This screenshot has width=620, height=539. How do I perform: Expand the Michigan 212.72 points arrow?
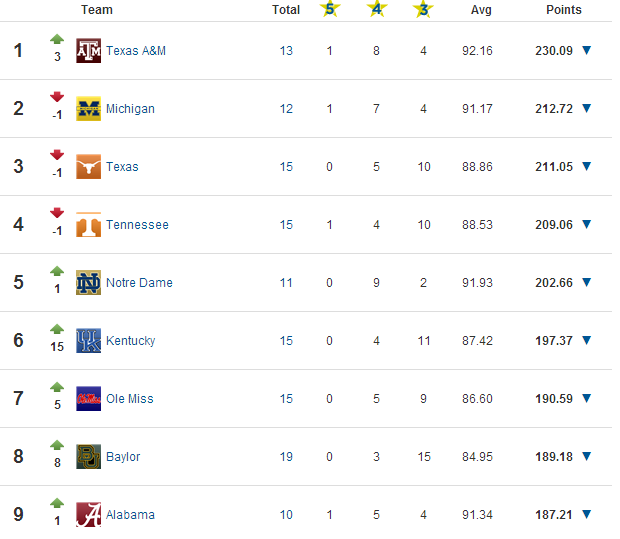(x=587, y=108)
